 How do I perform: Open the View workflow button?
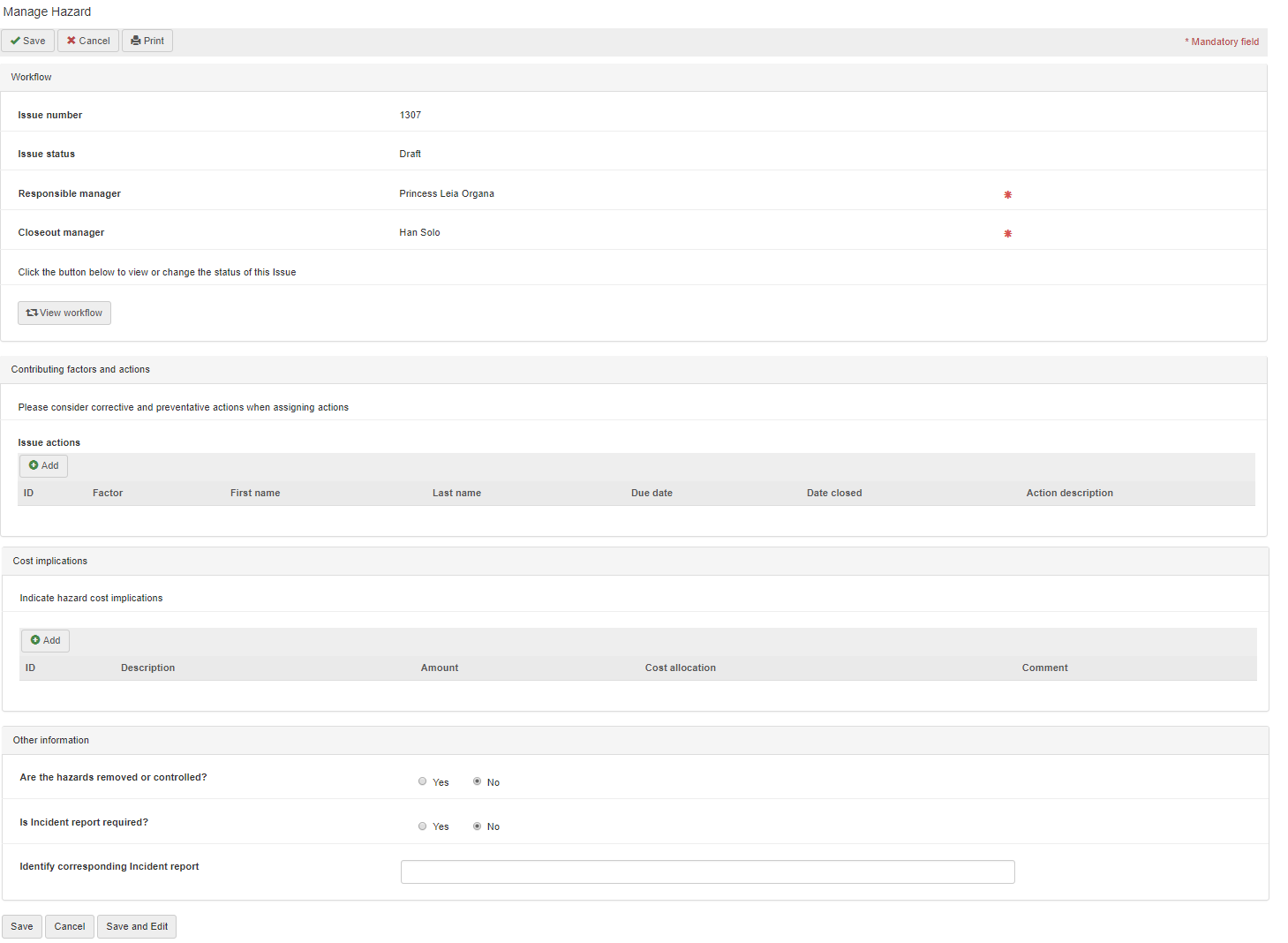coord(64,313)
